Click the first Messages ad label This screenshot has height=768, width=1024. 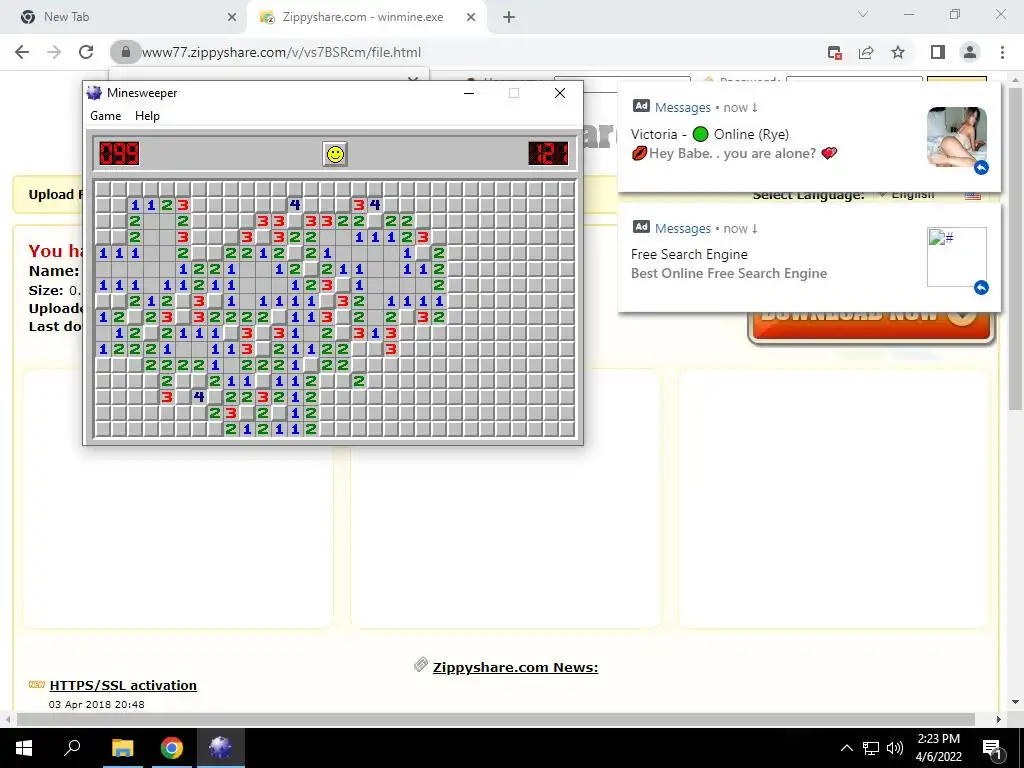point(682,107)
